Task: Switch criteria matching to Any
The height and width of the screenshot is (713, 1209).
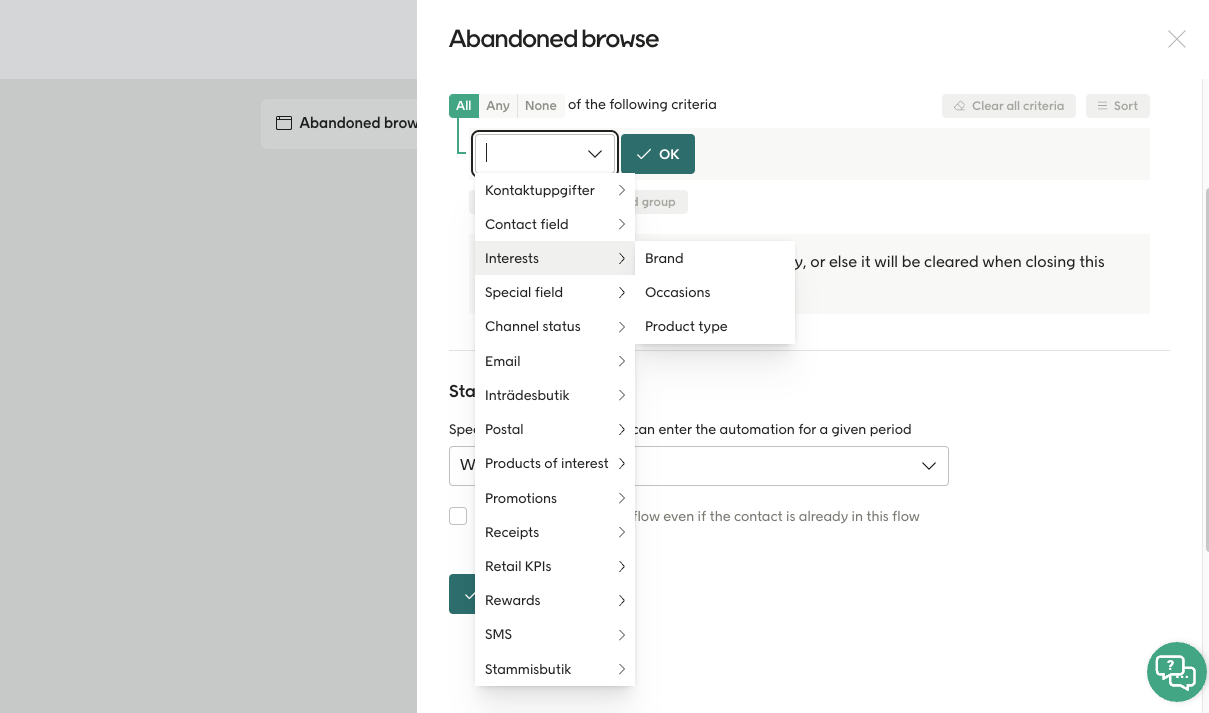Action: coord(498,105)
